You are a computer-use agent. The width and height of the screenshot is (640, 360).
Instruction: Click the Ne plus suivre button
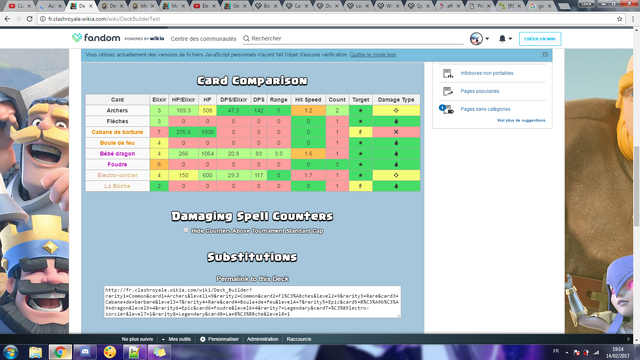coord(137,339)
